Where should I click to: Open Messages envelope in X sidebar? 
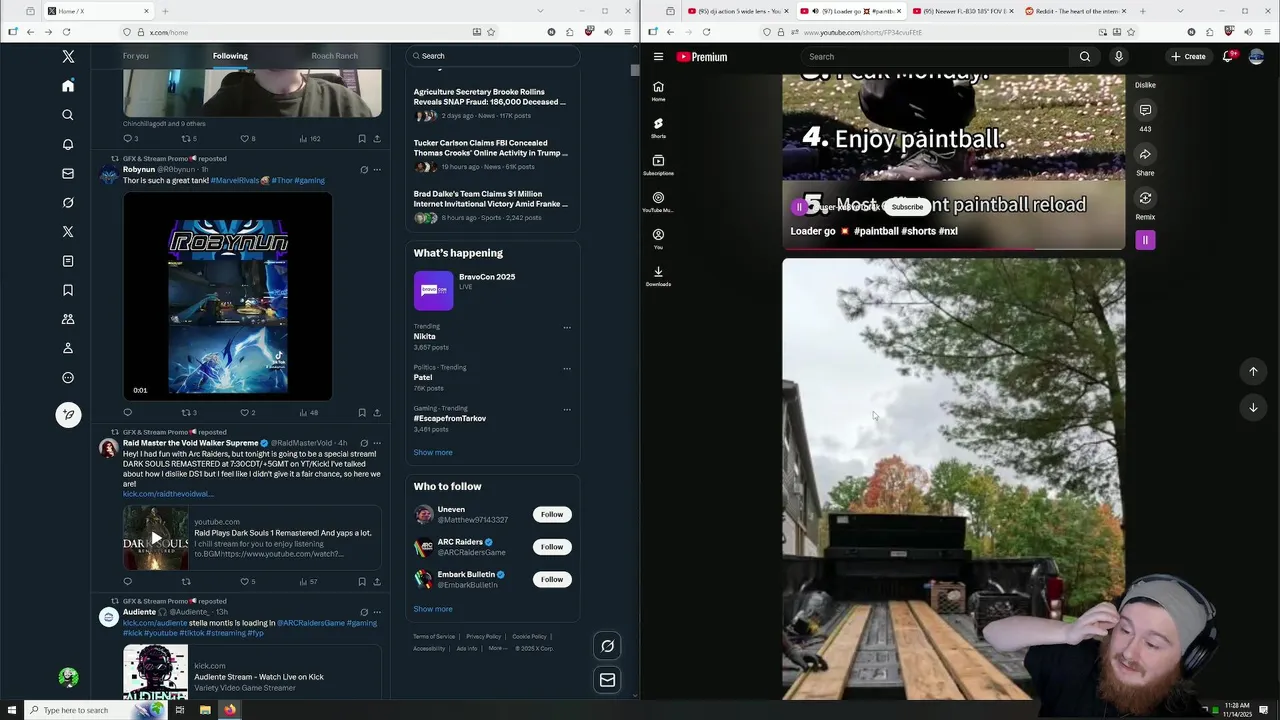68,173
